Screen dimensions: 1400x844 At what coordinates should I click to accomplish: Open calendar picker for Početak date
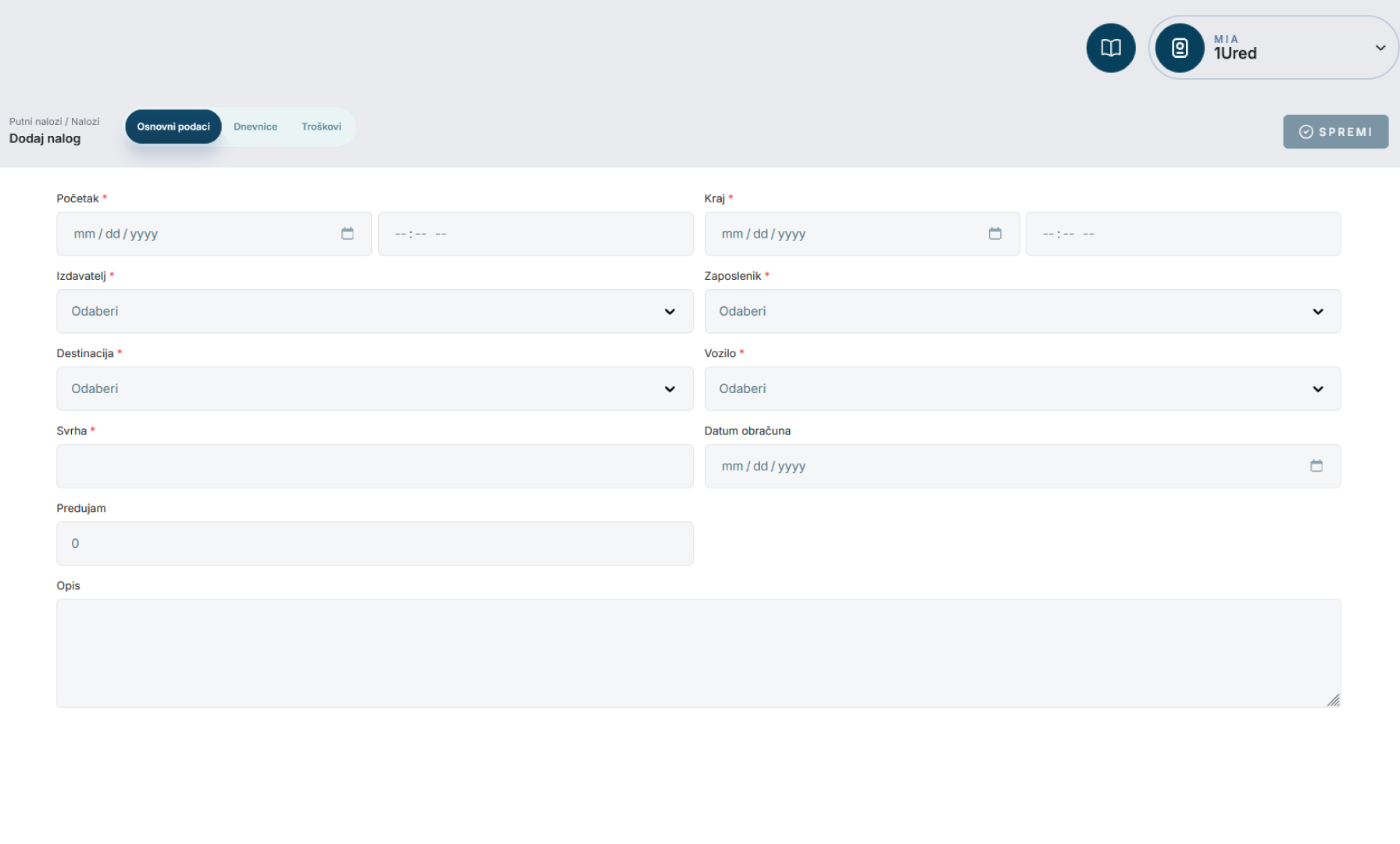click(348, 234)
